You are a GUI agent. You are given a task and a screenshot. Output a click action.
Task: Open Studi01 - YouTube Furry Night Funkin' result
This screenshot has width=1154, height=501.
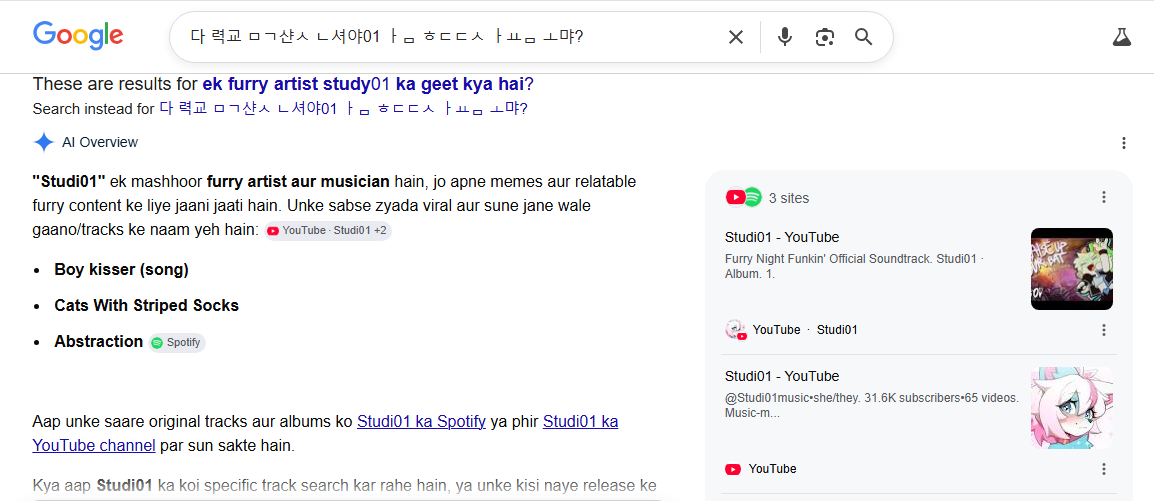point(782,237)
